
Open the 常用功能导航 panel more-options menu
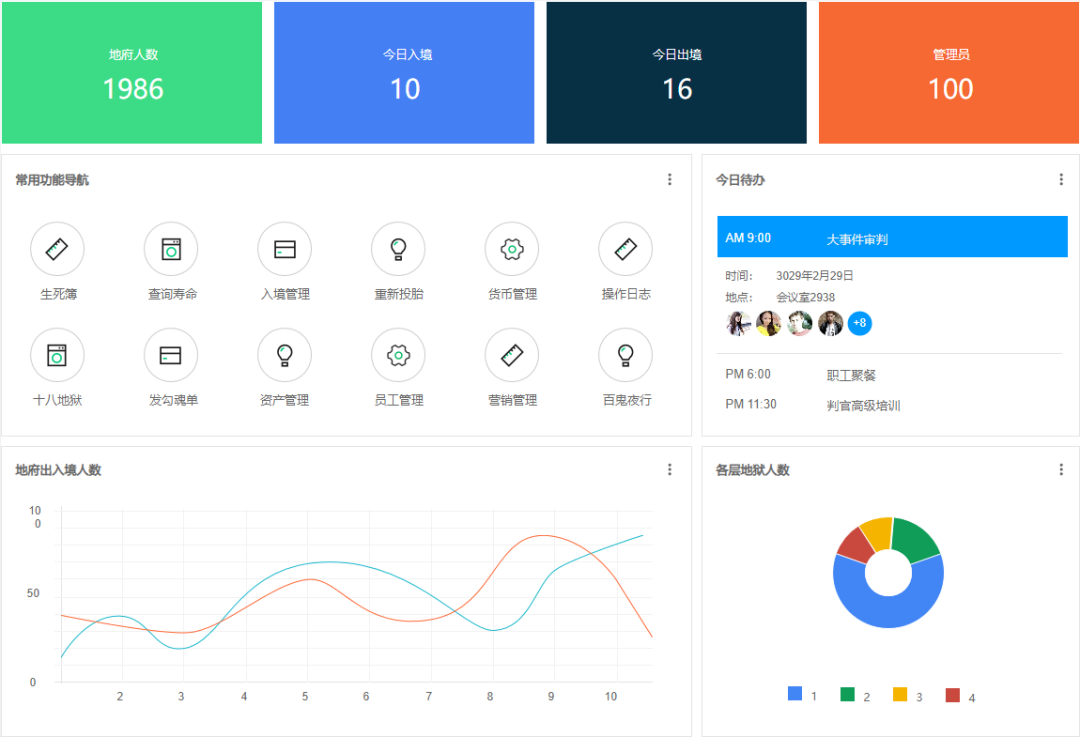coord(670,180)
